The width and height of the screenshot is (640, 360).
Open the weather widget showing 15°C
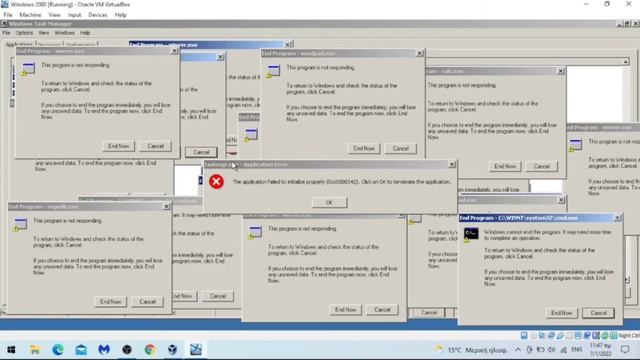[471, 350]
